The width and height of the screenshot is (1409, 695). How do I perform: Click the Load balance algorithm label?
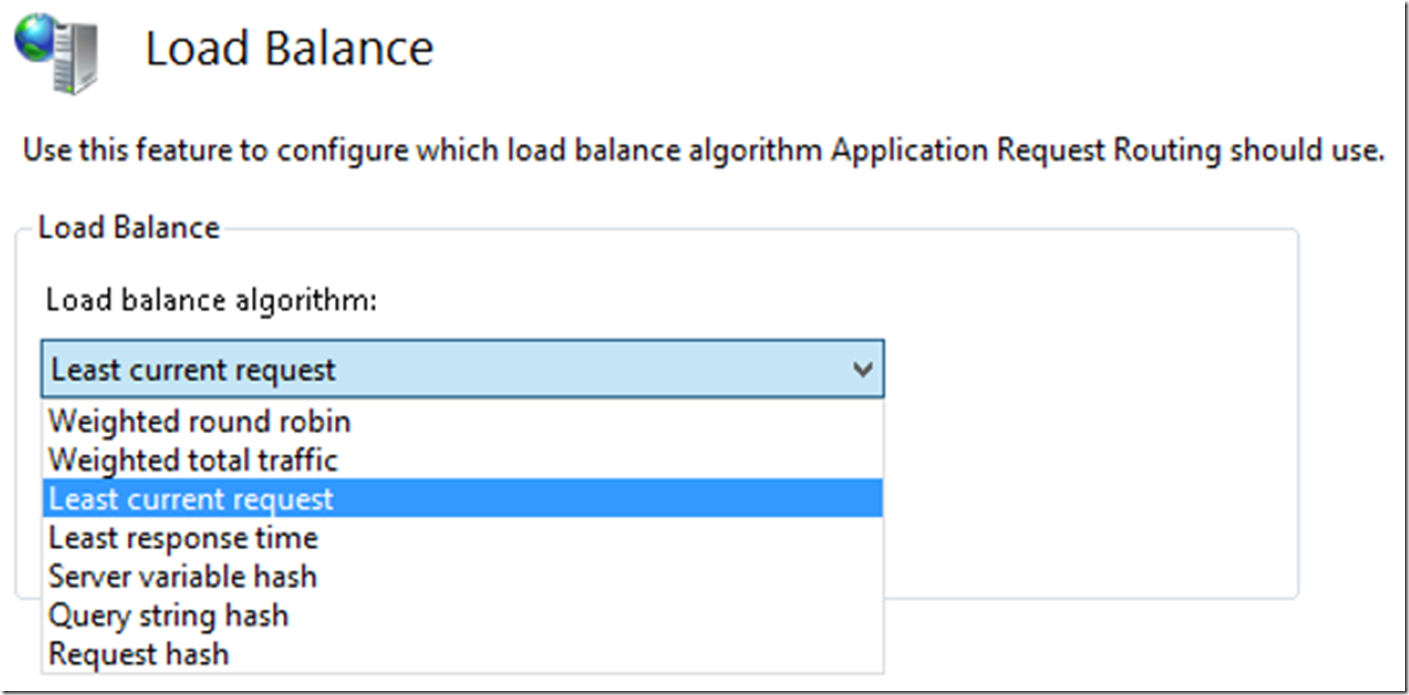click(211, 299)
